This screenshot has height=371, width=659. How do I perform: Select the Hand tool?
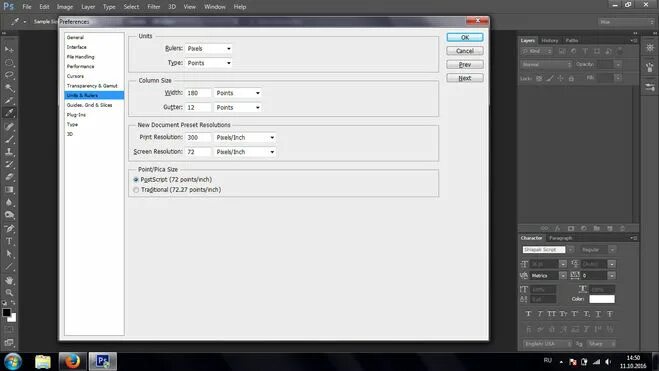click(9, 280)
